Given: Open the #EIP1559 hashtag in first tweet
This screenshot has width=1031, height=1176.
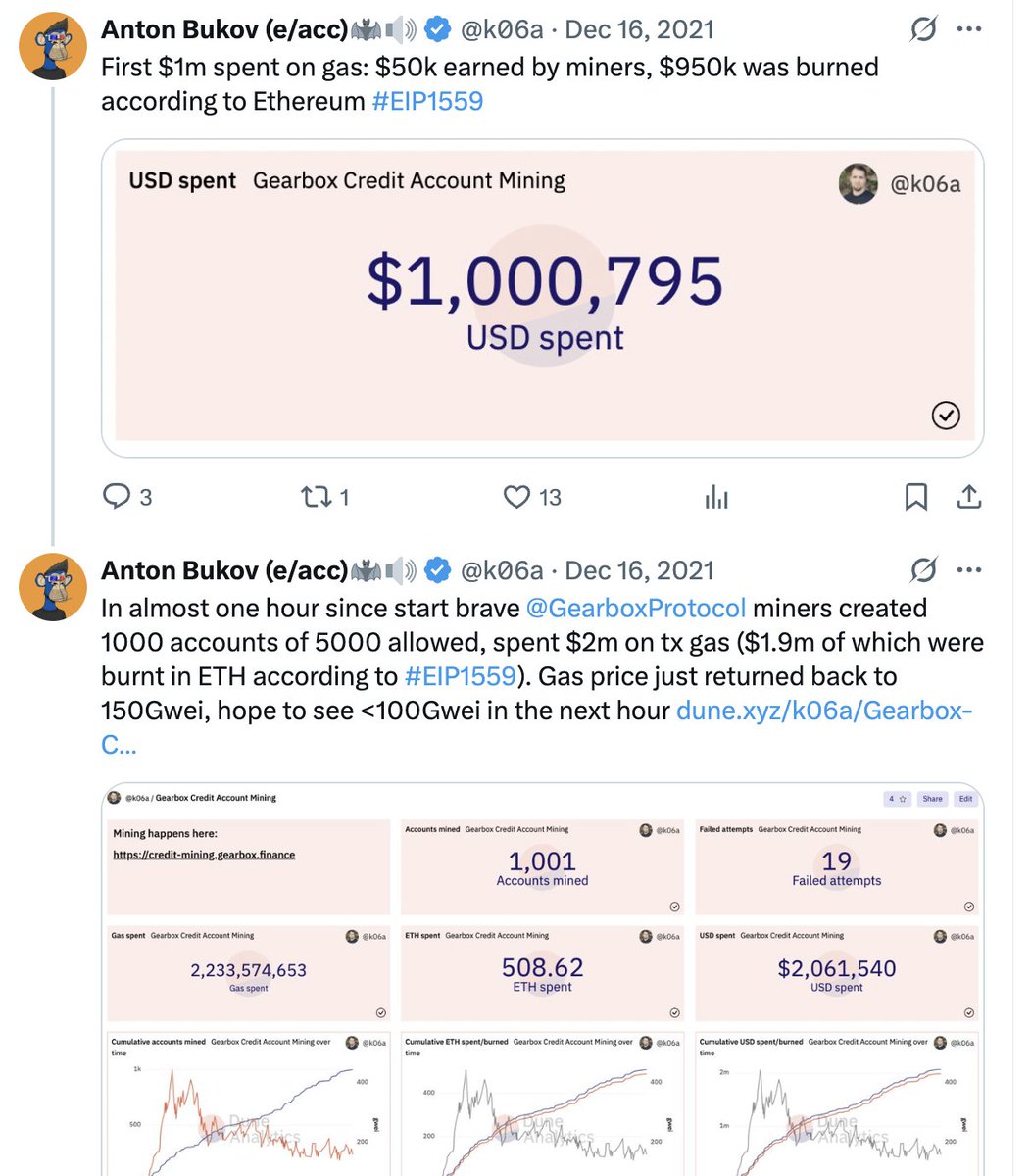Looking at the screenshot, I should point(427,101).
